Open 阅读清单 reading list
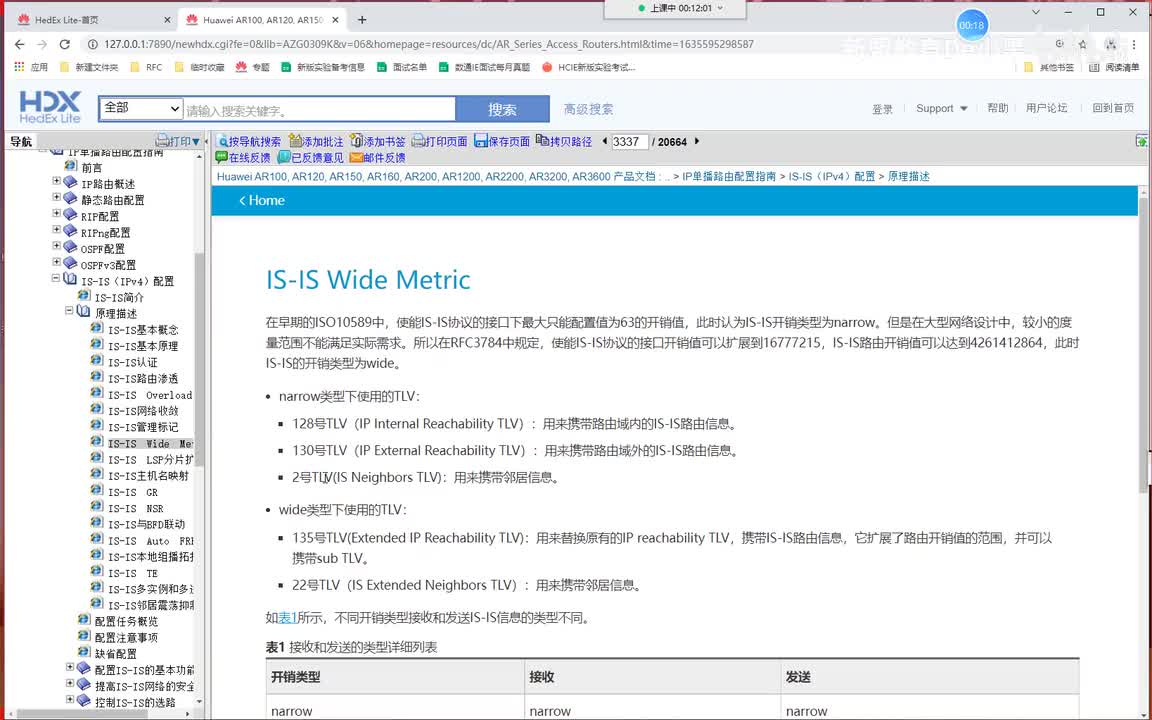This screenshot has width=1152, height=720. pos(1114,67)
